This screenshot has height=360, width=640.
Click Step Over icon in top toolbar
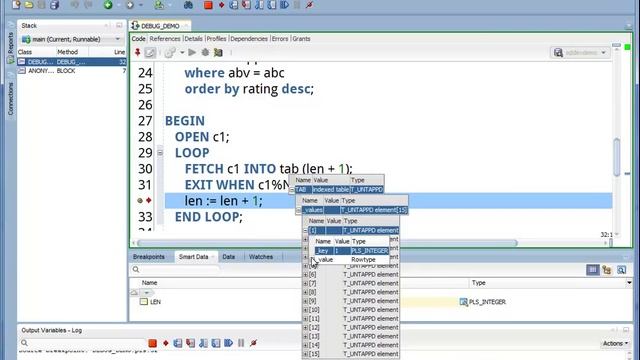tap(233, 5)
